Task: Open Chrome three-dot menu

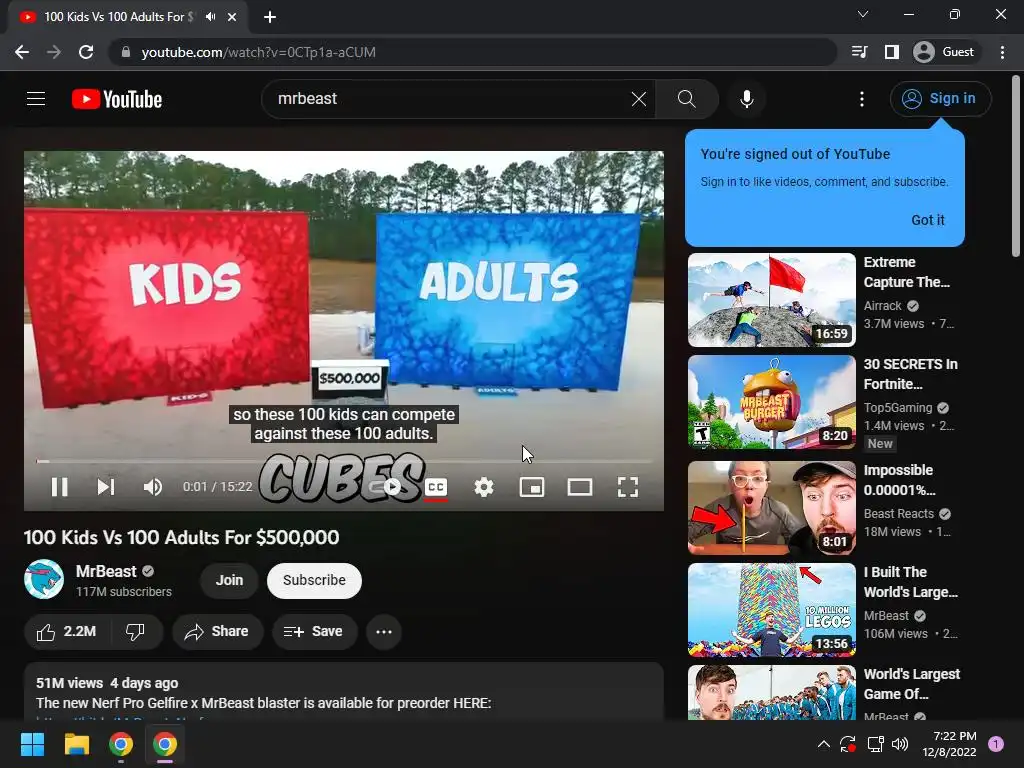Action: point(1002,52)
